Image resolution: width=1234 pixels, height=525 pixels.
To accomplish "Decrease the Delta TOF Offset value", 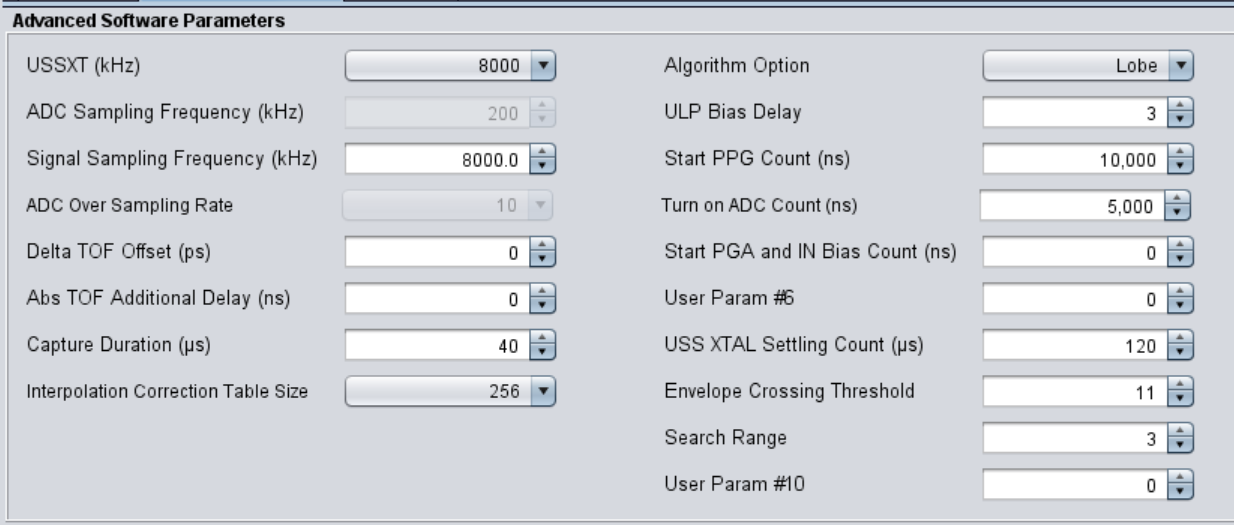I will tap(541, 258).
